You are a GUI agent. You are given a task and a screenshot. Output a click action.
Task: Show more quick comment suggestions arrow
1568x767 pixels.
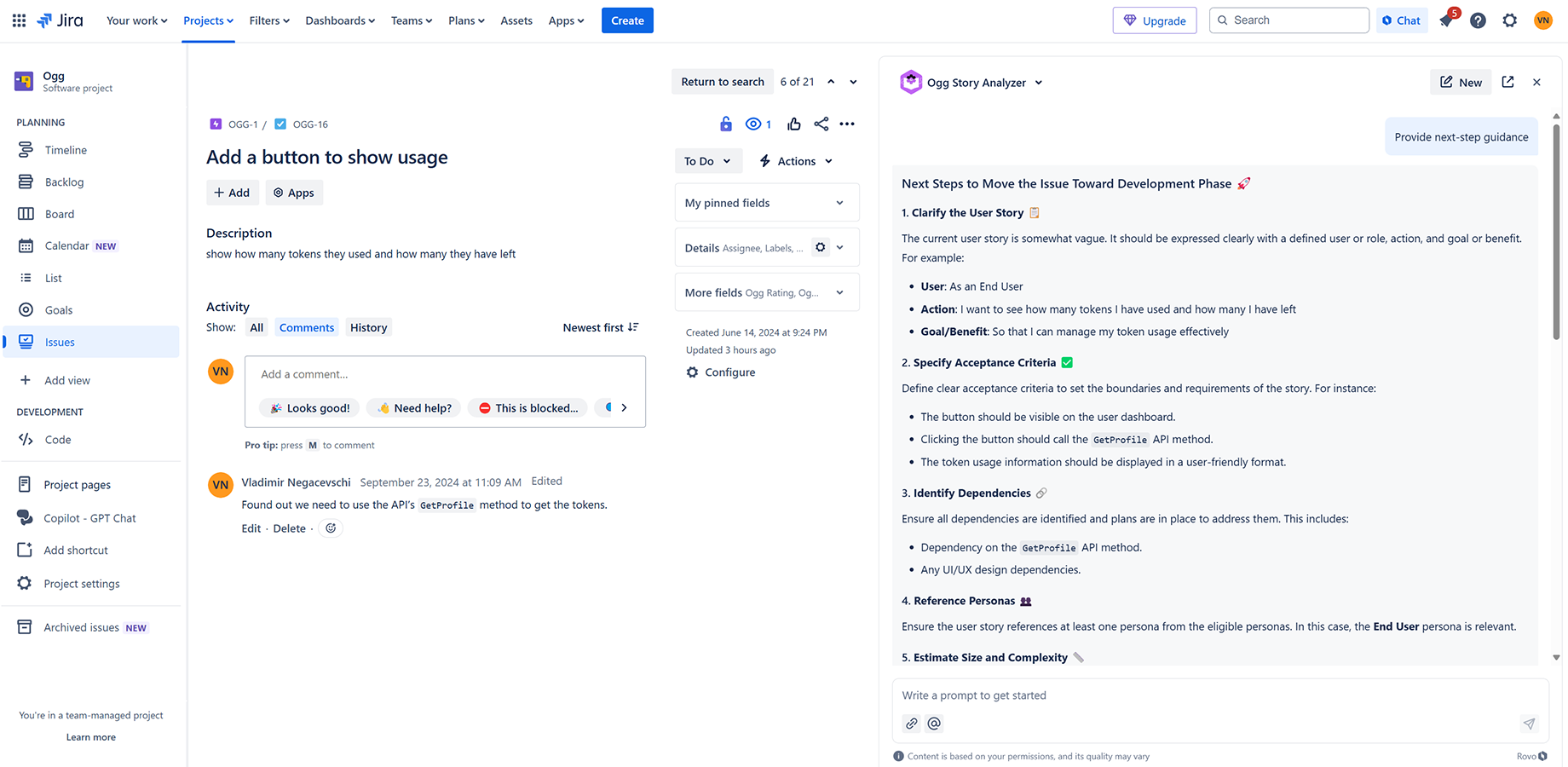[x=624, y=408]
